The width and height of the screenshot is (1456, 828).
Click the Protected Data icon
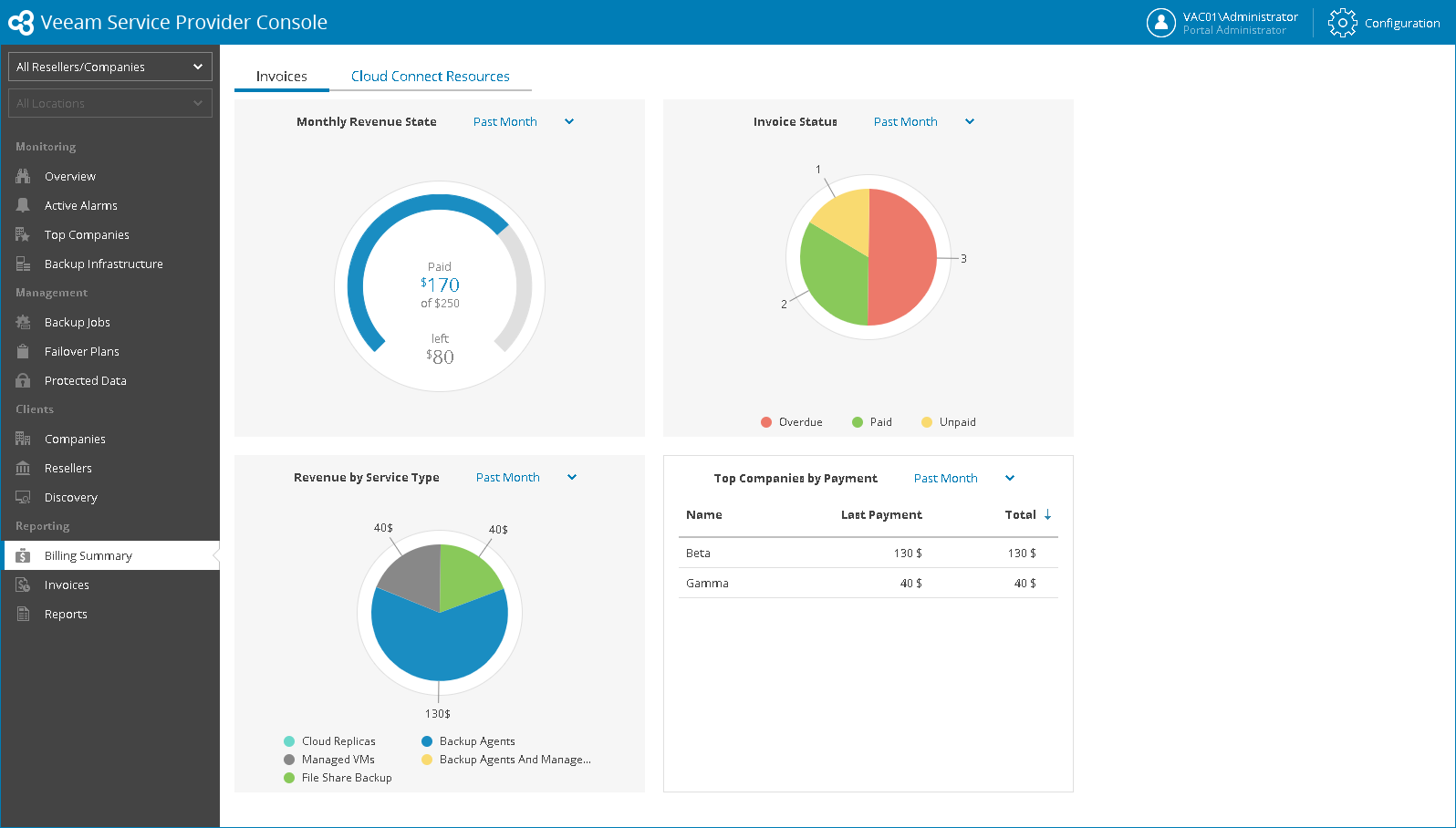click(23, 380)
